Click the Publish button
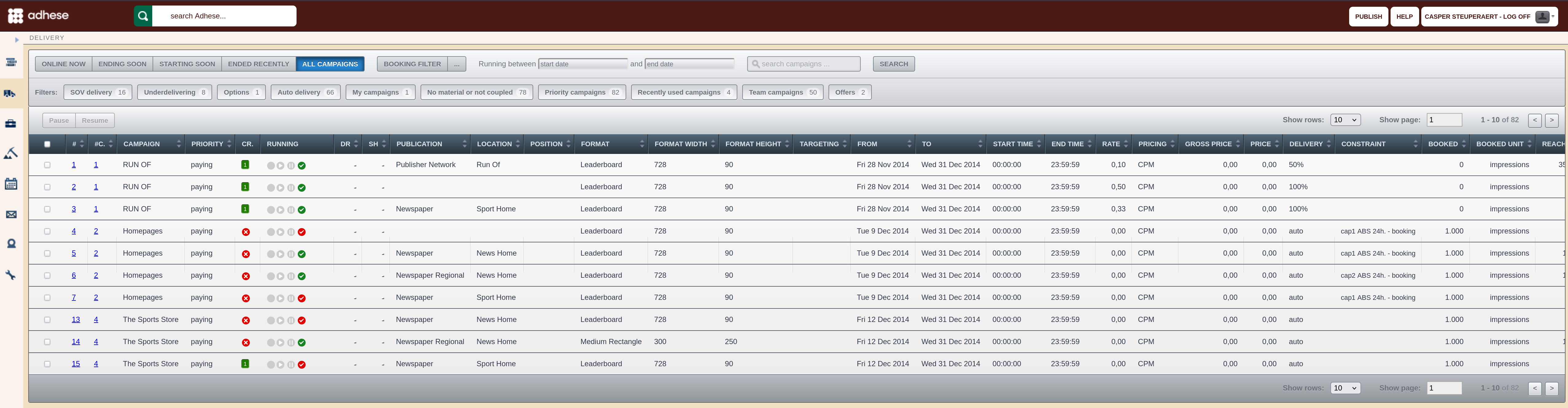The height and width of the screenshot is (408, 1568). tap(1368, 17)
